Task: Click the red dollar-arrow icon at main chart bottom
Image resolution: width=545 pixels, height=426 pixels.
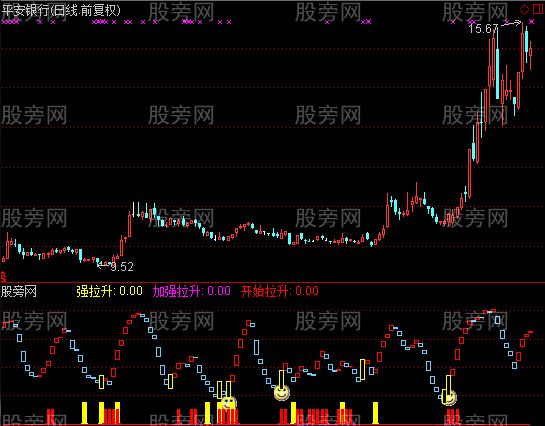Action: click(3, 276)
